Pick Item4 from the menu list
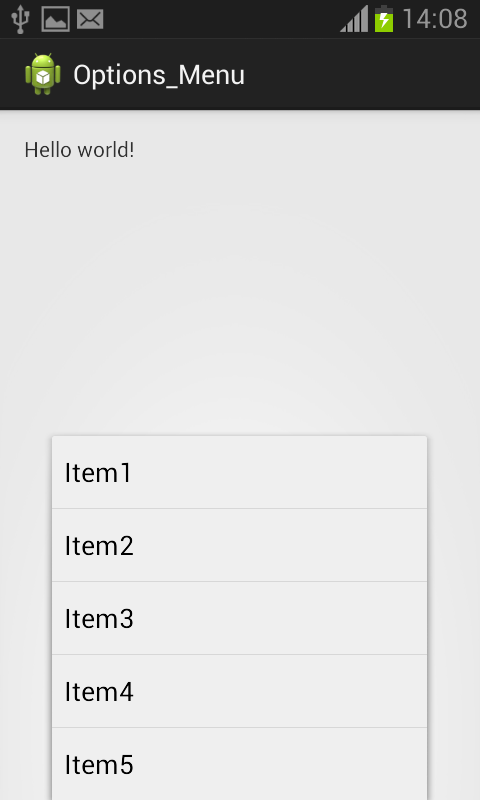The image size is (482, 805). coord(239,691)
